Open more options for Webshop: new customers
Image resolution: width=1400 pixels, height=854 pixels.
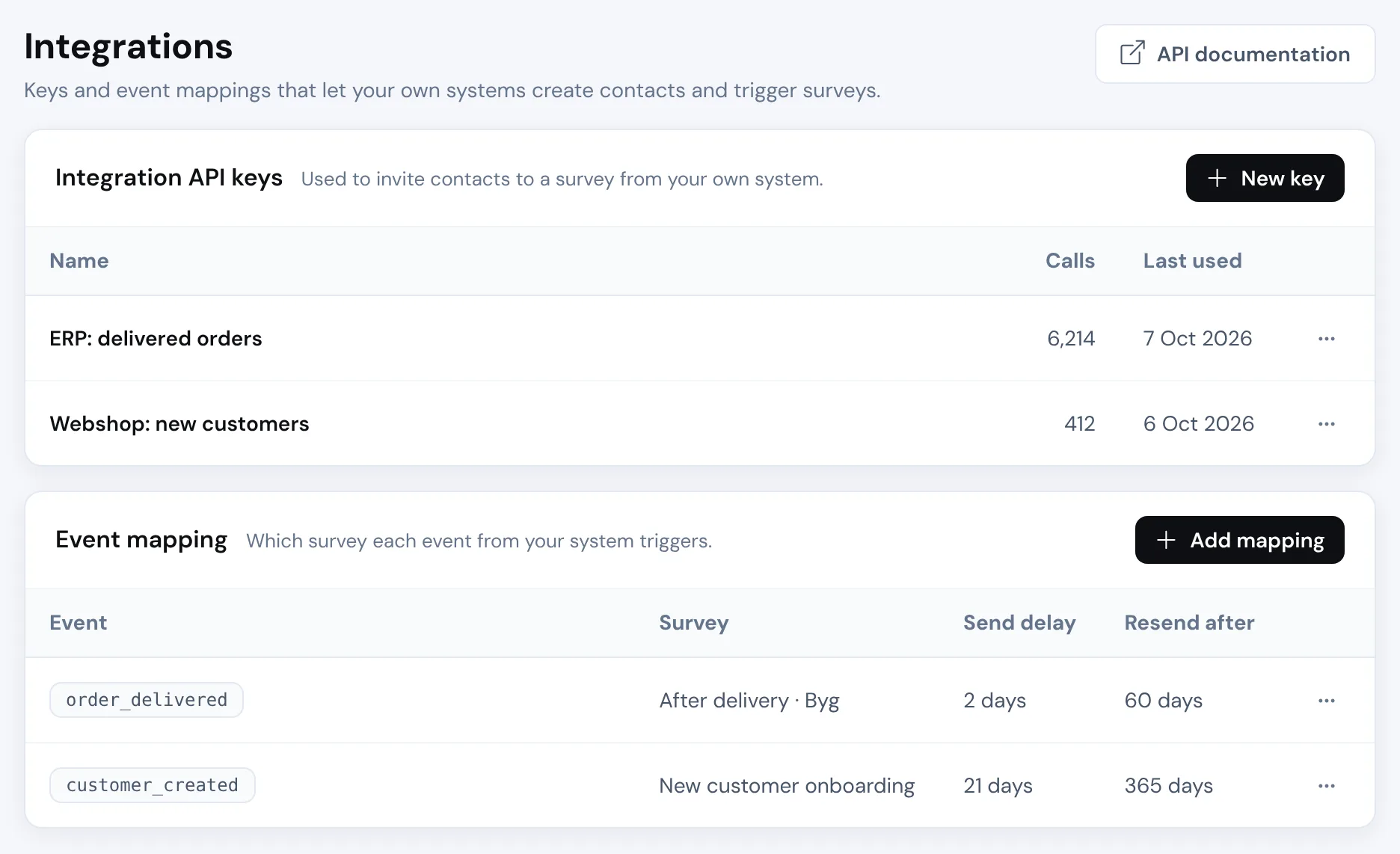[1326, 424]
